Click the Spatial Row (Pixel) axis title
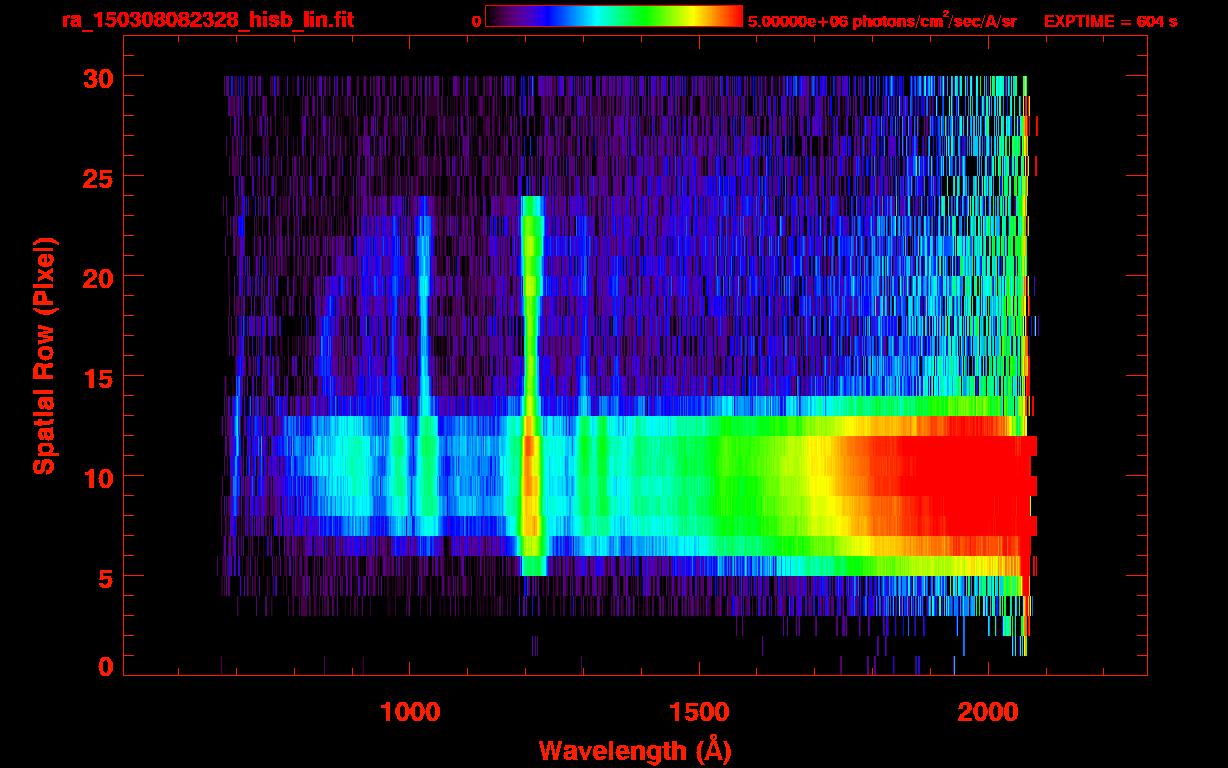Screen dimensions: 1228x768 click(44, 356)
